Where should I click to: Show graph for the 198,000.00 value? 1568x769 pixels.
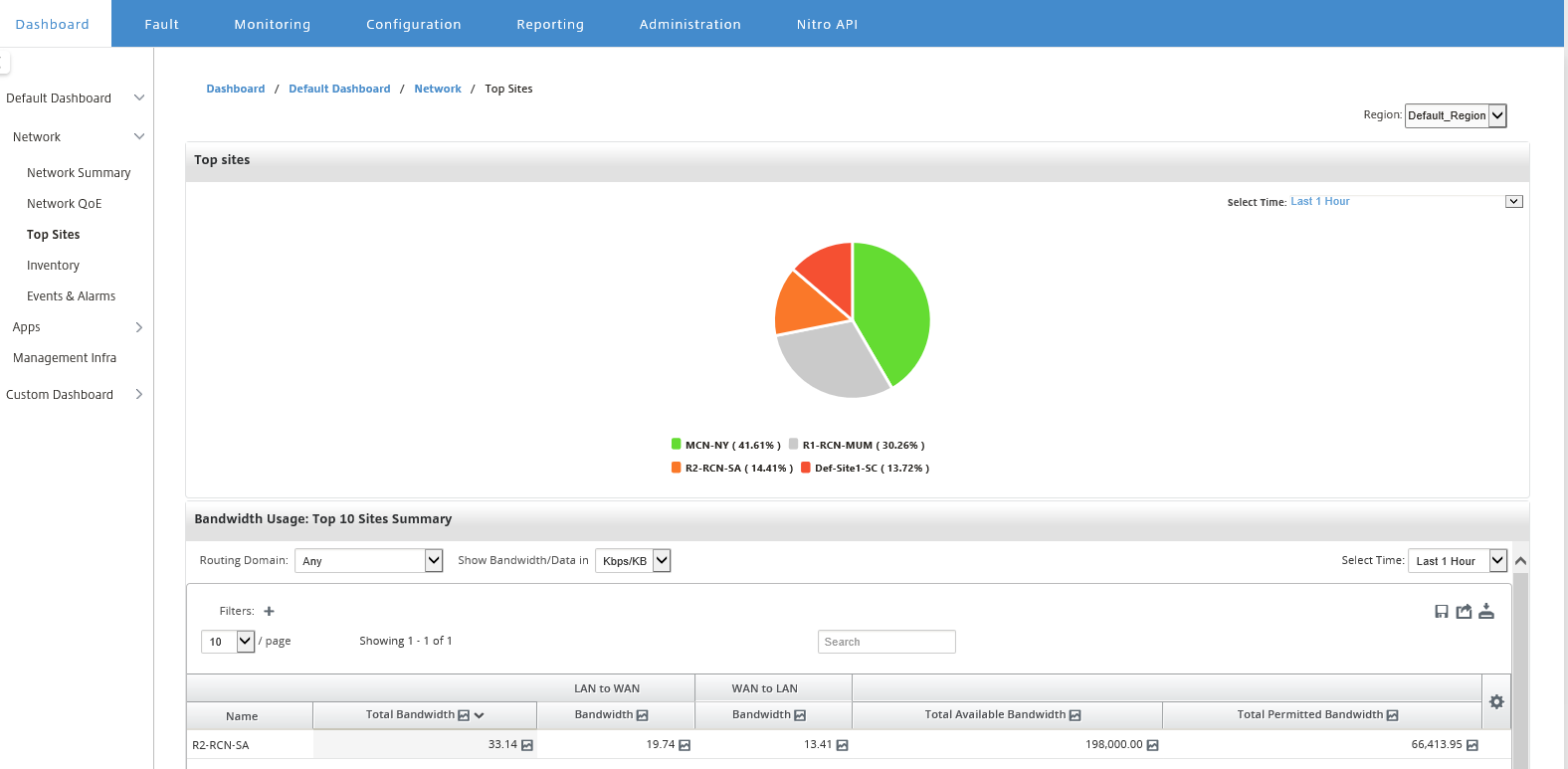(x=1152, y=745)
